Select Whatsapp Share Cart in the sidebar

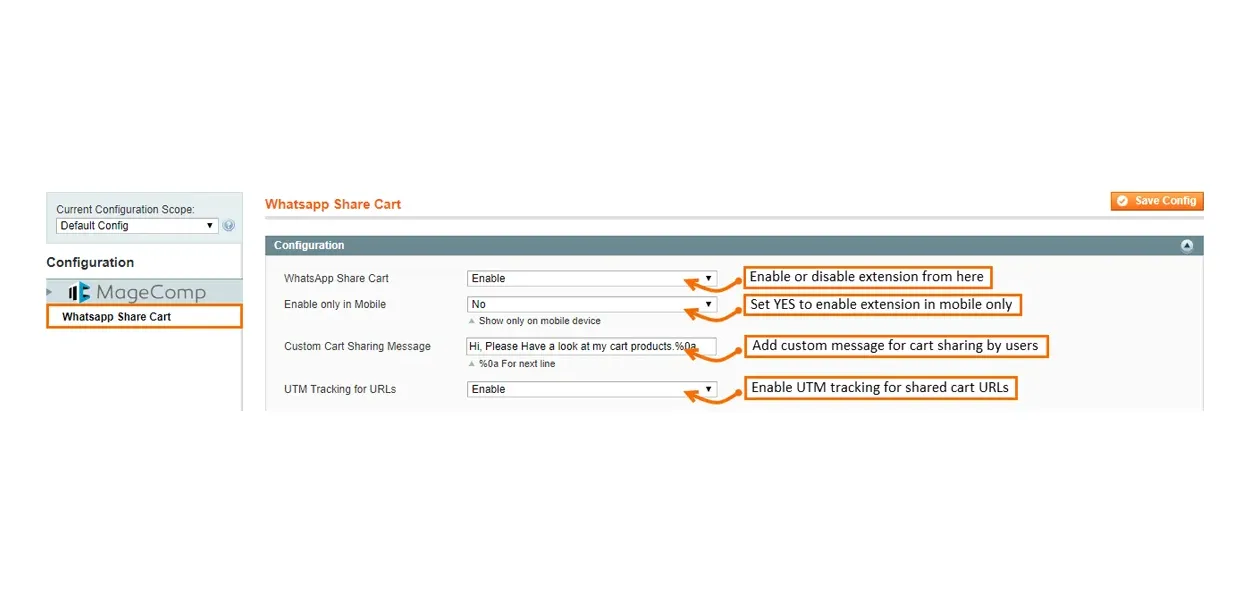point(117,317)
